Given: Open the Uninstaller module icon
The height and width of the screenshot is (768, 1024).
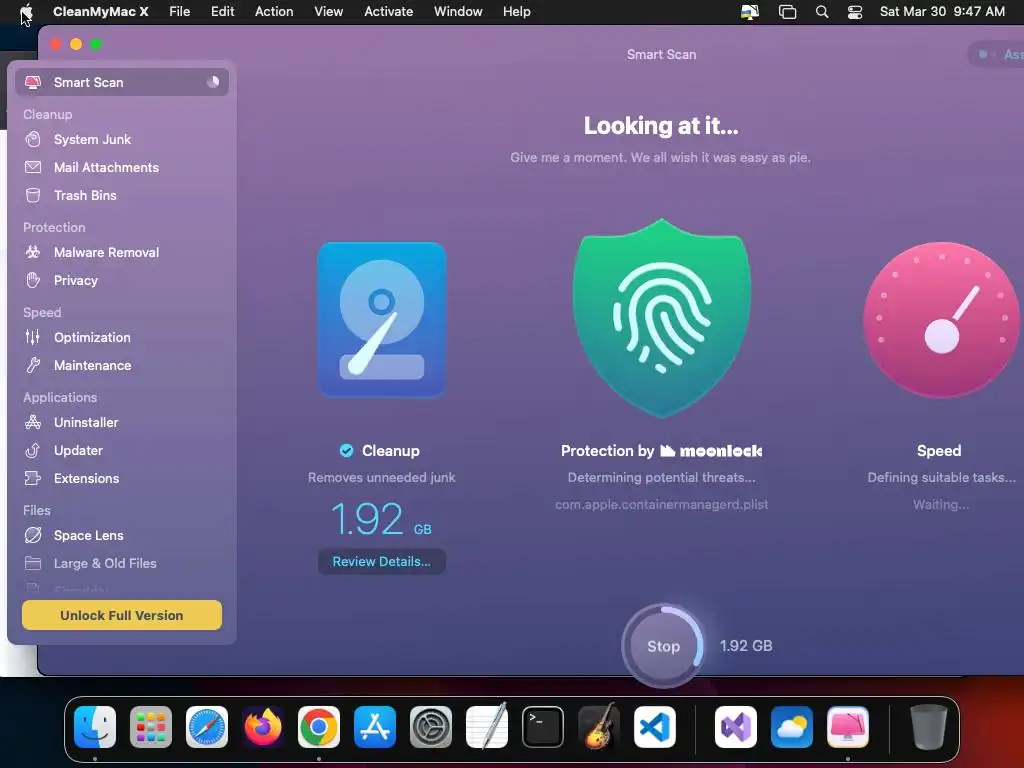Looking at the screenshot, I should point(33,422).
